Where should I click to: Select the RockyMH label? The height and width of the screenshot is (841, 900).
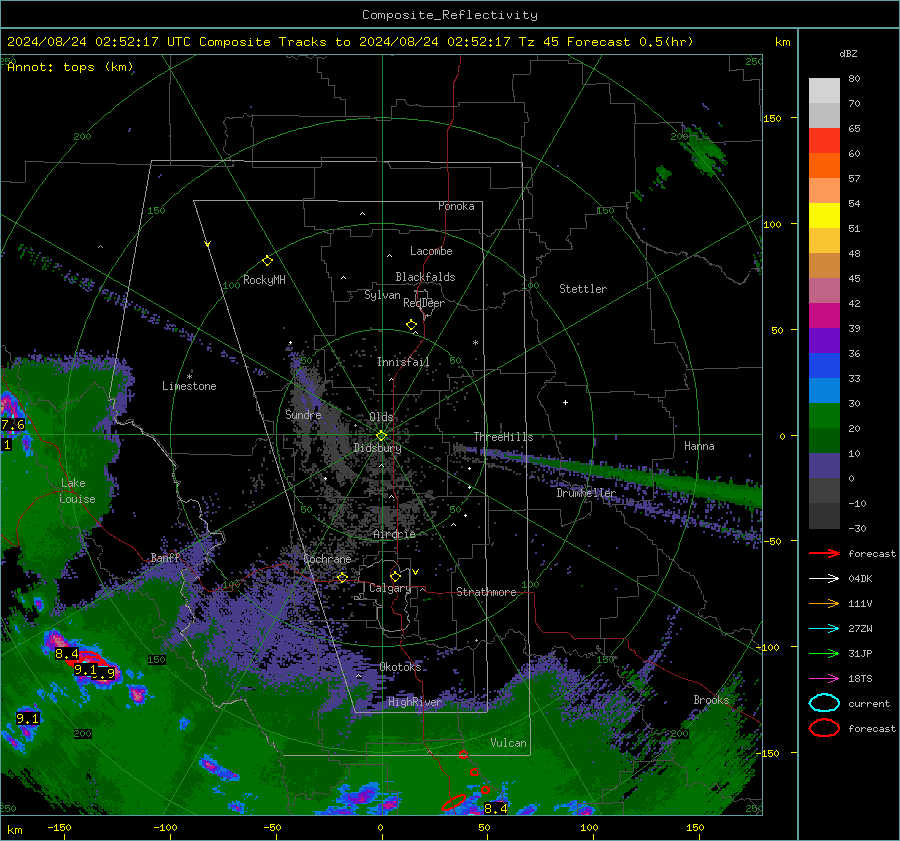pos(264,280)
